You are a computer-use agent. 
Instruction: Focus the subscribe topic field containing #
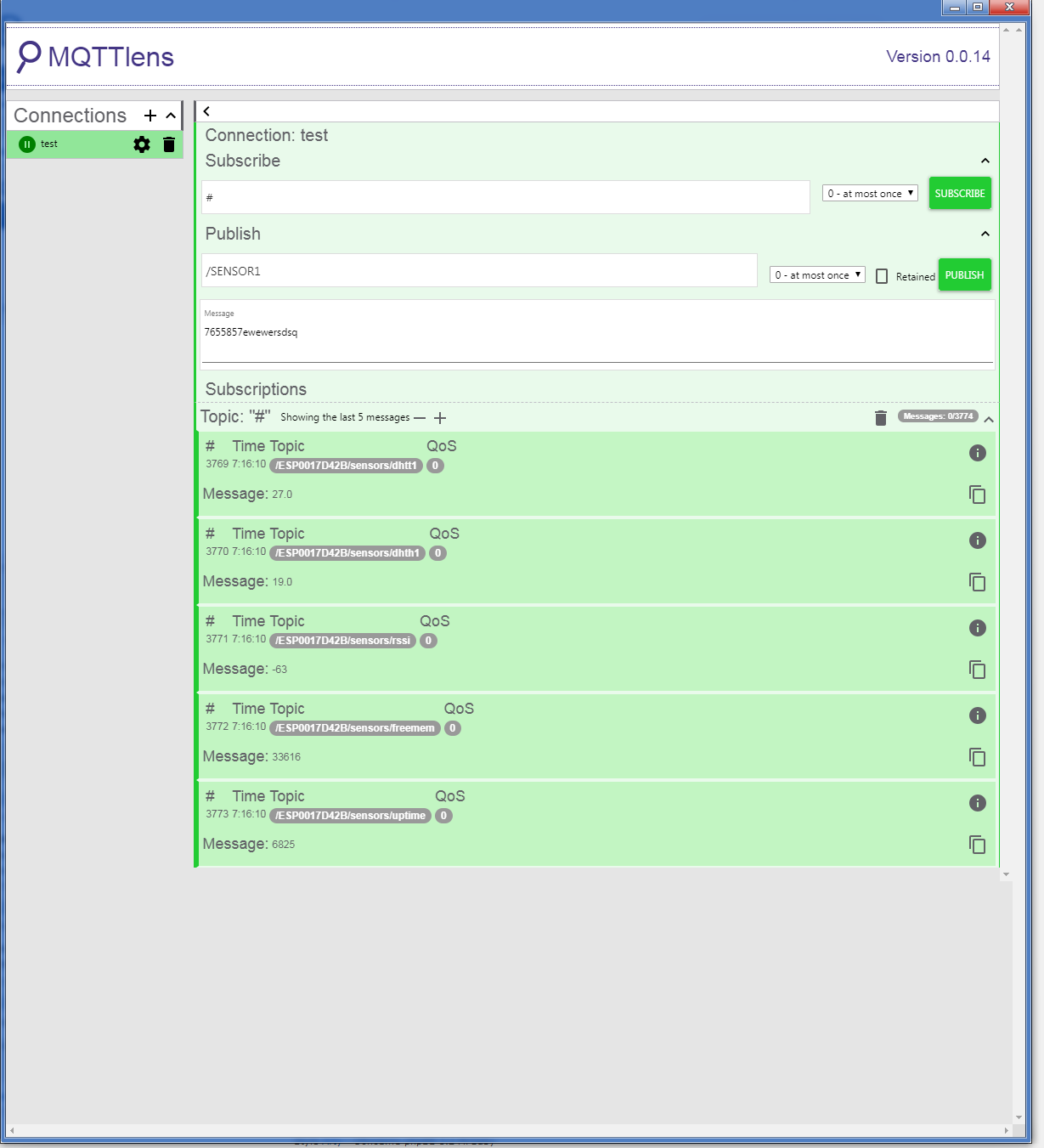[505, 197]
